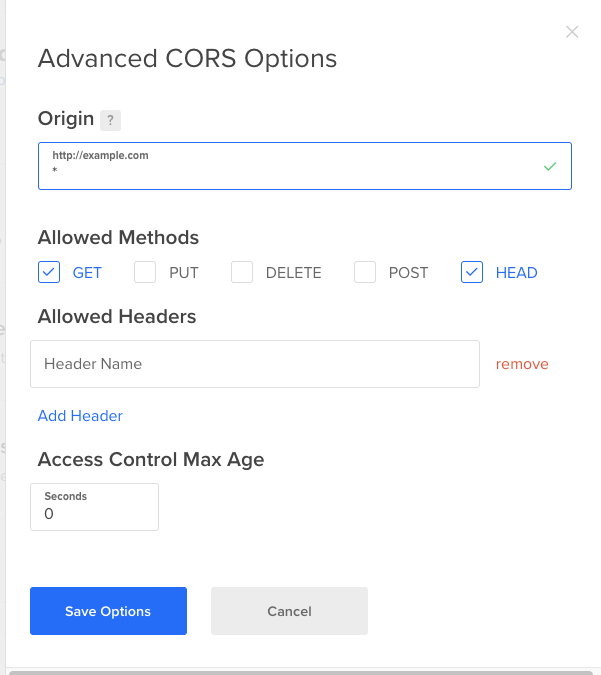Click the Add Header link

pyautogui.click(x=80, y=416)
